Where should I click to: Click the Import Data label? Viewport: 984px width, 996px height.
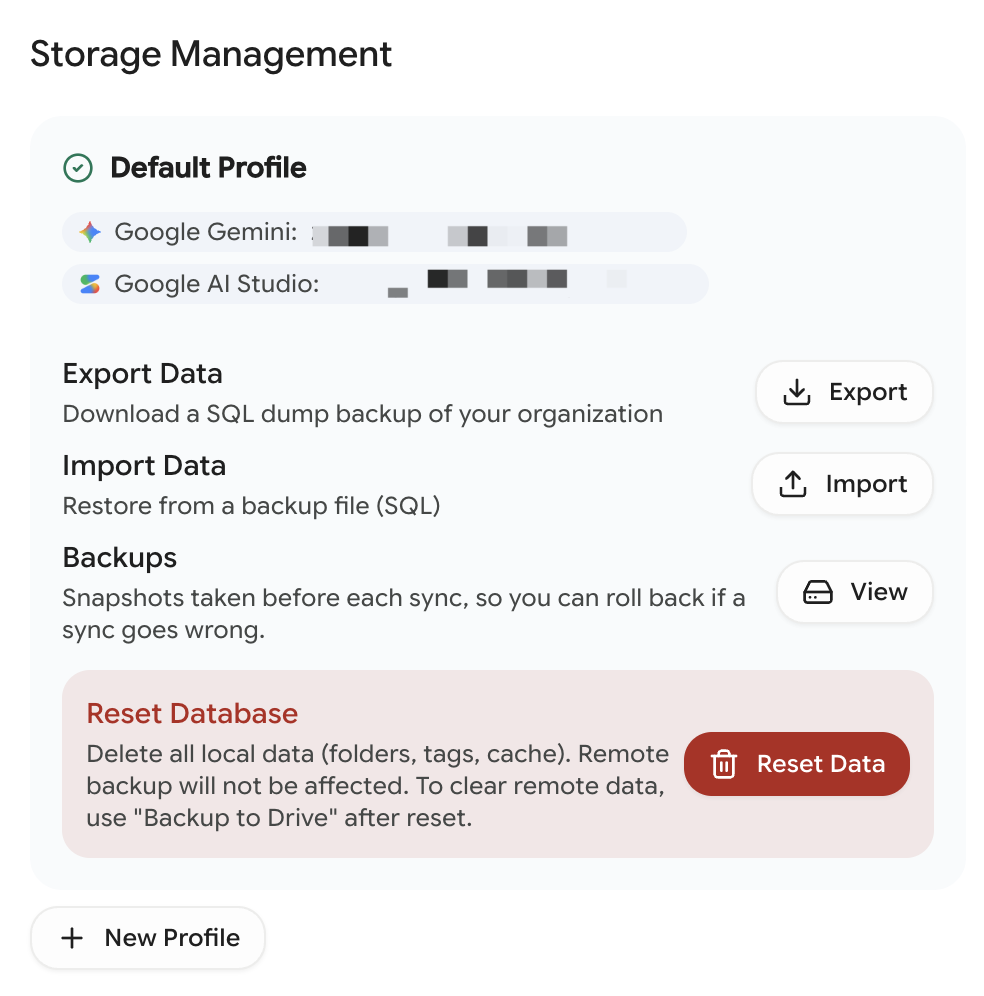pyautogui.click(x=144, y=466)
